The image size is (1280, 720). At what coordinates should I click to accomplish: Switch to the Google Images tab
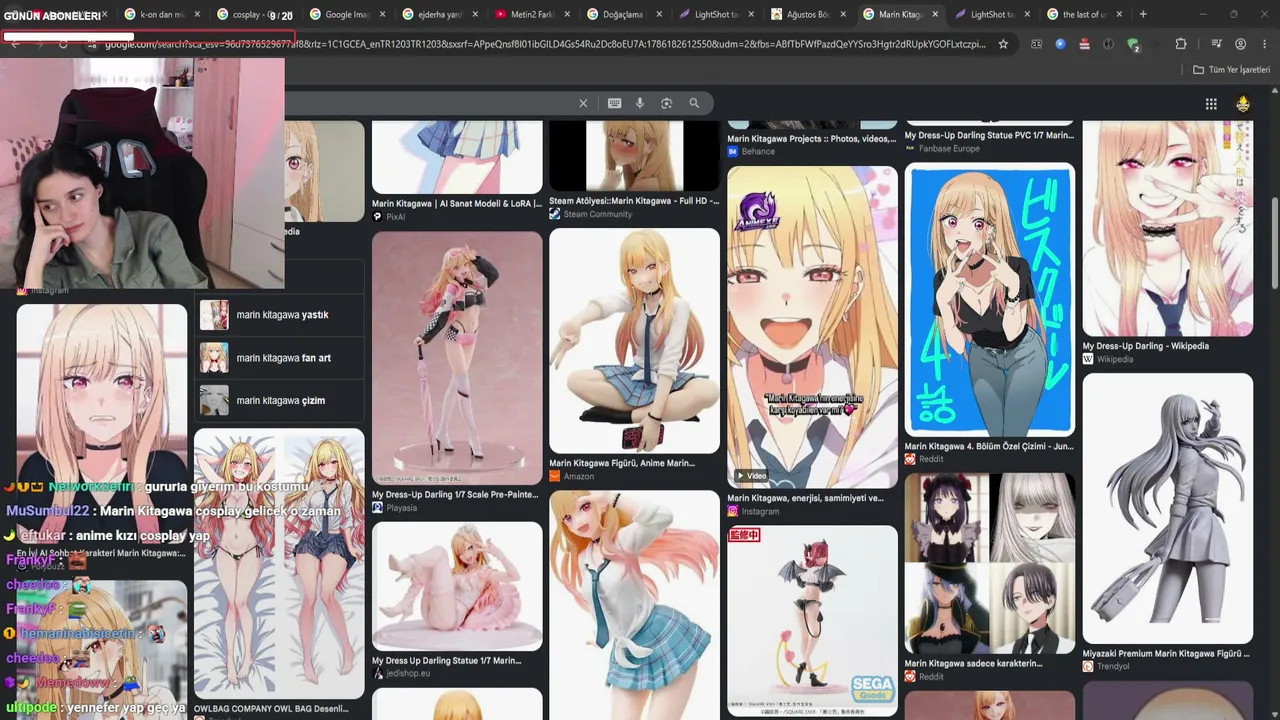pos(345,15)
